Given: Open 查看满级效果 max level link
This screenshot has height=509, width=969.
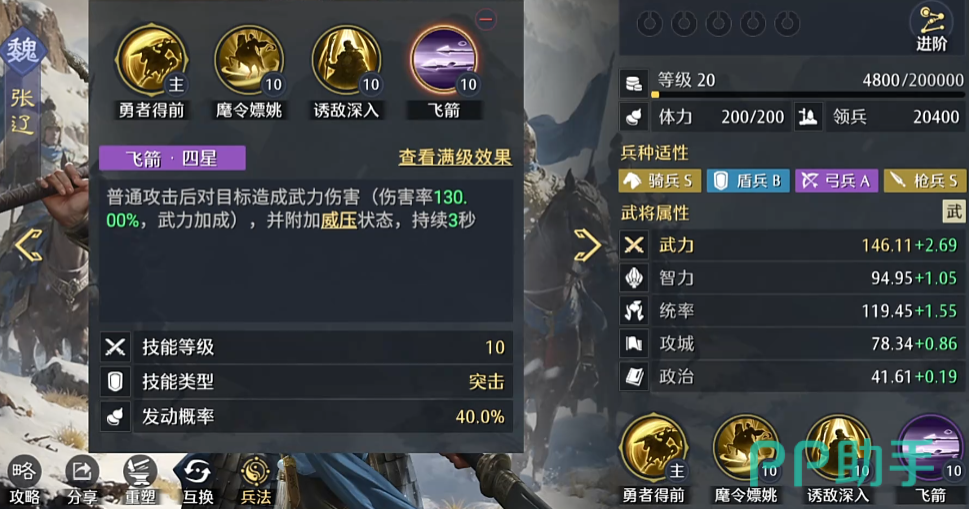Looking at the screenshot, I should click(455, 158).
